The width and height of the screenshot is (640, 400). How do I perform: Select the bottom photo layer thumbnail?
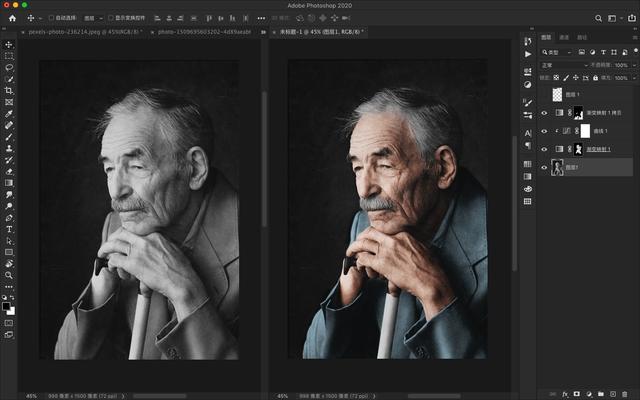(x=557, y=167)
